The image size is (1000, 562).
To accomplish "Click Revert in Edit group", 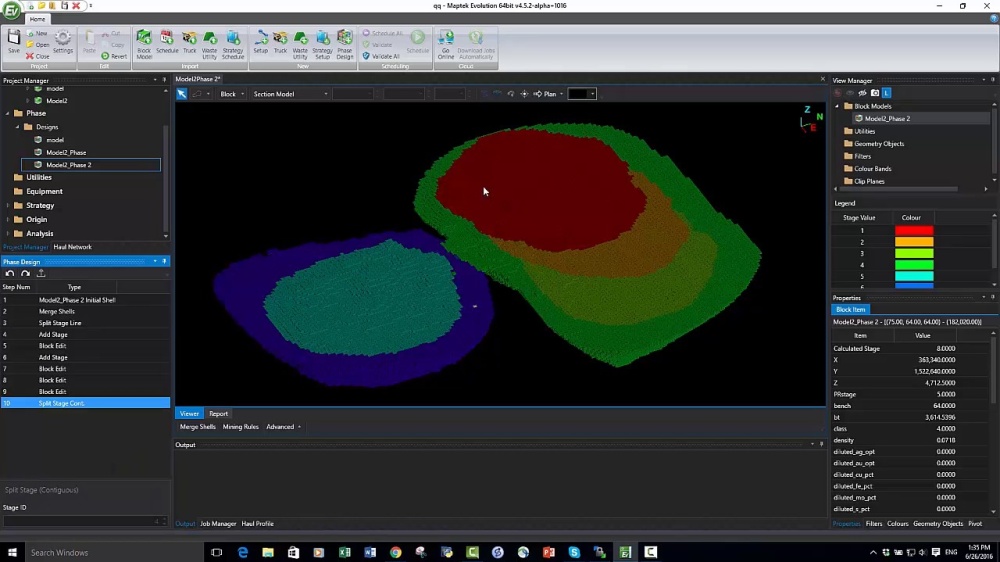I will pyautogui.click(x=114, y=56).
